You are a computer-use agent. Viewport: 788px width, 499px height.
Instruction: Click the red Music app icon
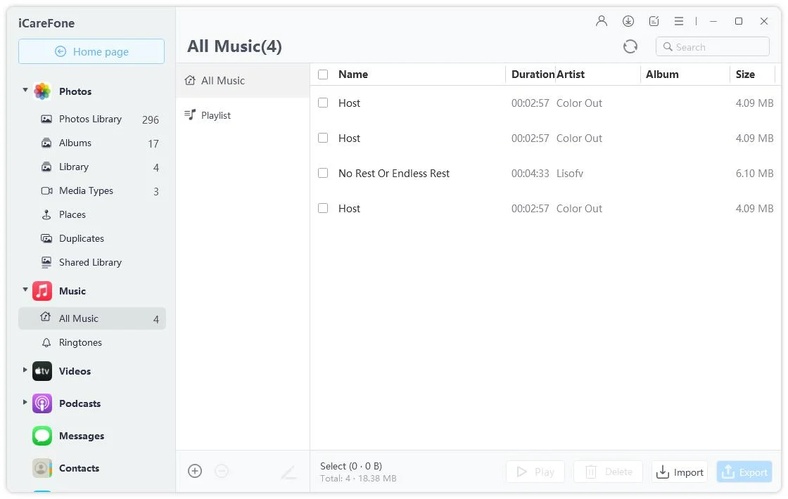[x=42, y=291]
